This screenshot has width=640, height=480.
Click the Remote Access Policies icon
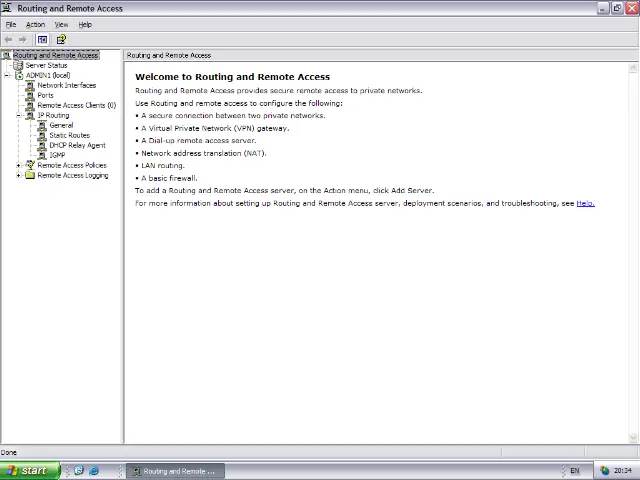pos(30,165)
